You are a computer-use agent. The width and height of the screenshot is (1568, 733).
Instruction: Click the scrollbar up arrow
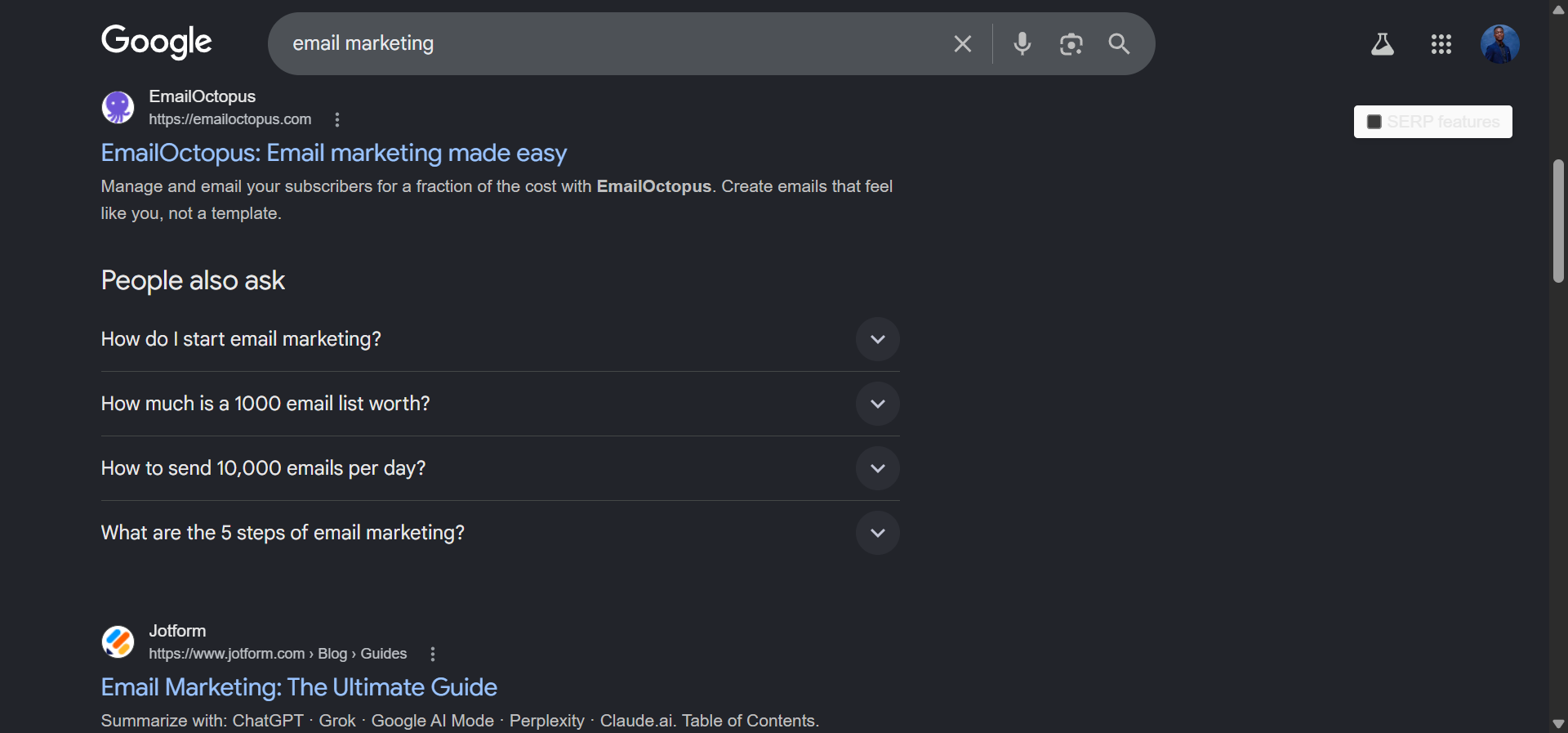(x=1558, y=9)
